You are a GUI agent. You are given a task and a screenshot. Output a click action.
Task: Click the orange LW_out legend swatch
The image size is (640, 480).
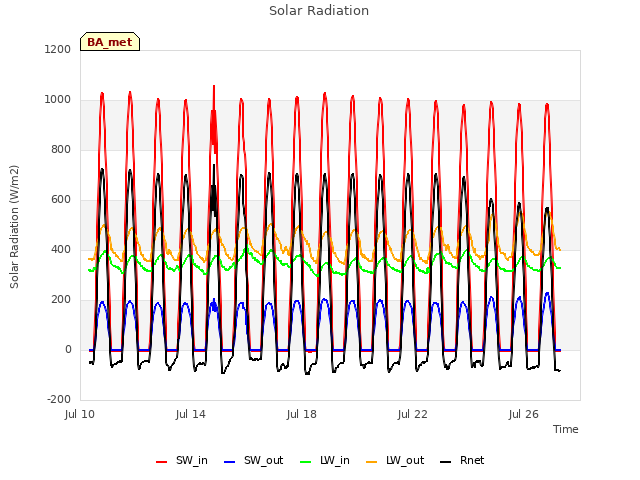(x=372, y=462)
